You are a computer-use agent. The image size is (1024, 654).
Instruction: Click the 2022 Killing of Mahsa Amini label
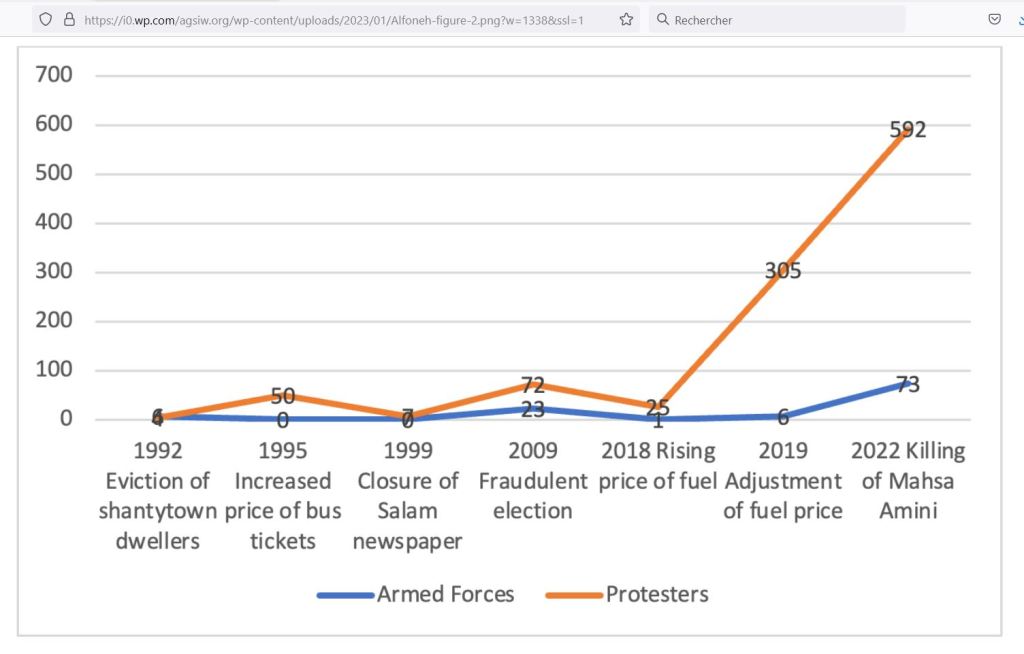click(x=908, y=480)
